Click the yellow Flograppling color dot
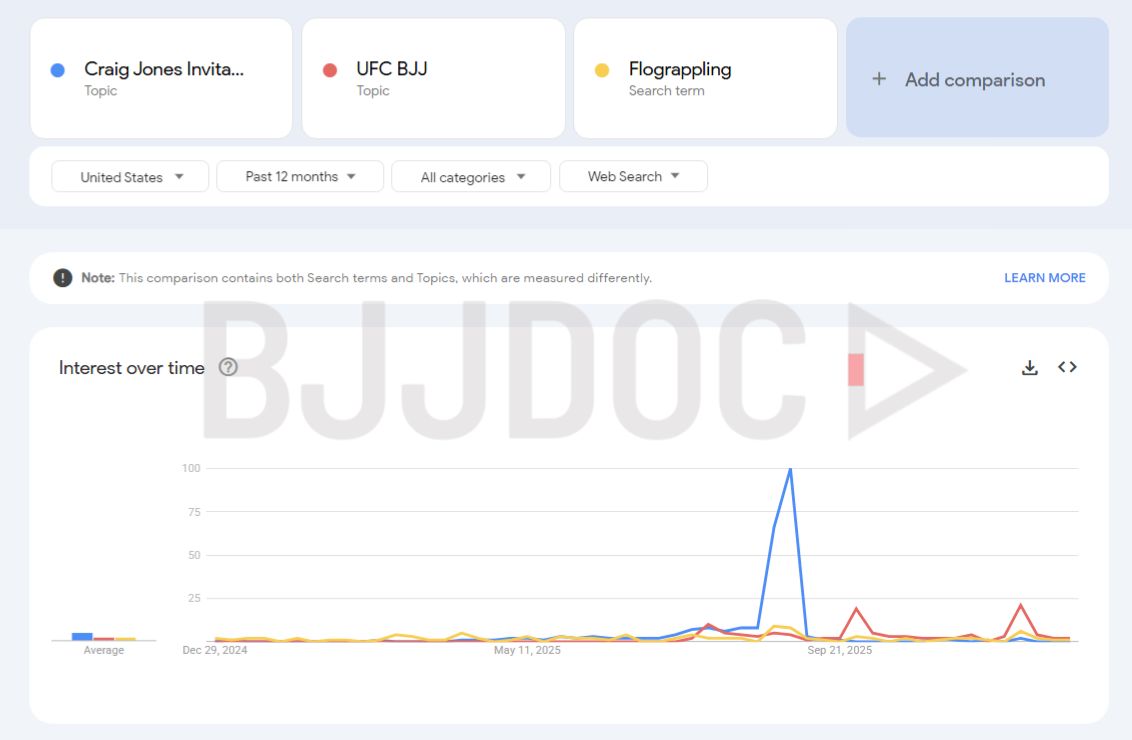 pyautogui.click(x=602, y=70)
